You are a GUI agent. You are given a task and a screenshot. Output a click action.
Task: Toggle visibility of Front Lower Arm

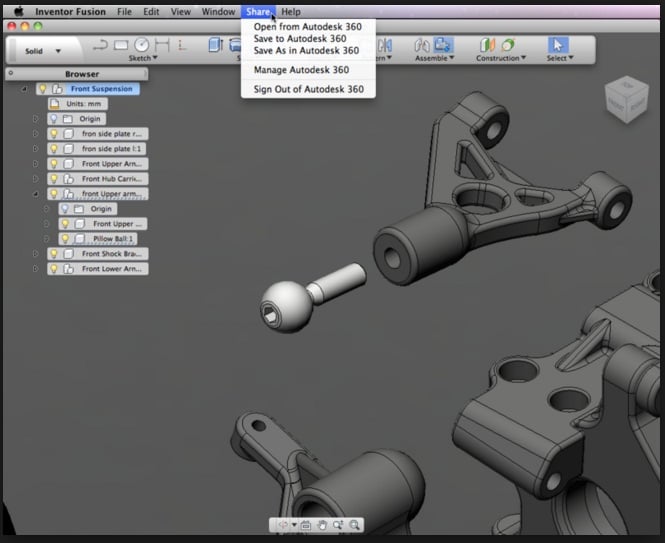[54, 269]
